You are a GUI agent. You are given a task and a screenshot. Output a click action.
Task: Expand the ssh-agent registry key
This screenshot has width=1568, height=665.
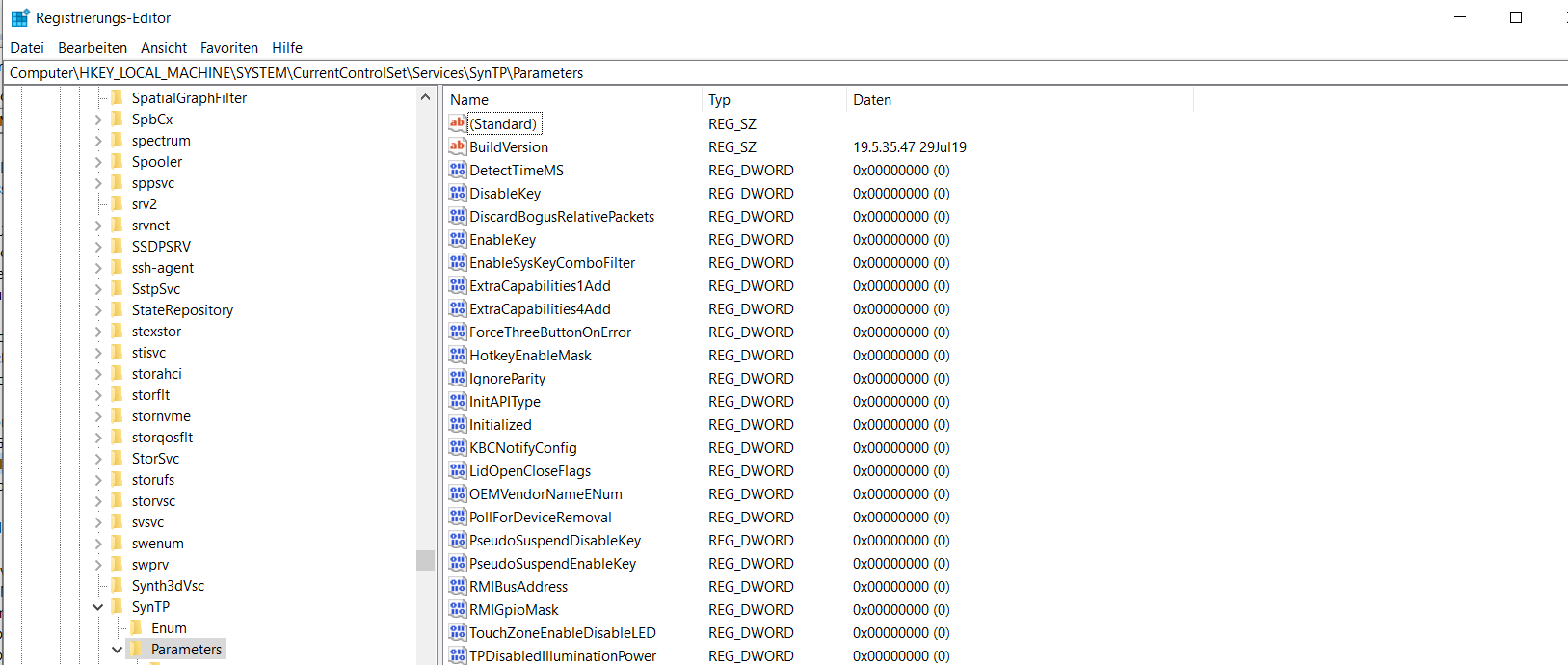pos(98,268)
